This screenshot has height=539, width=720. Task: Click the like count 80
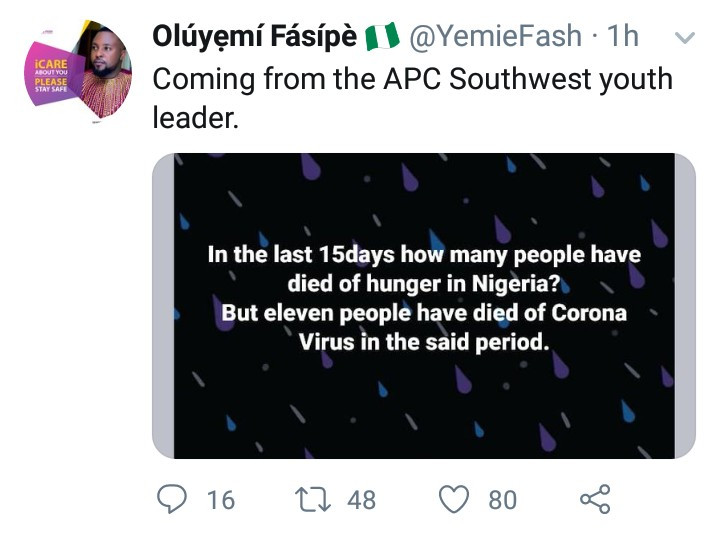tap(503, 500)
